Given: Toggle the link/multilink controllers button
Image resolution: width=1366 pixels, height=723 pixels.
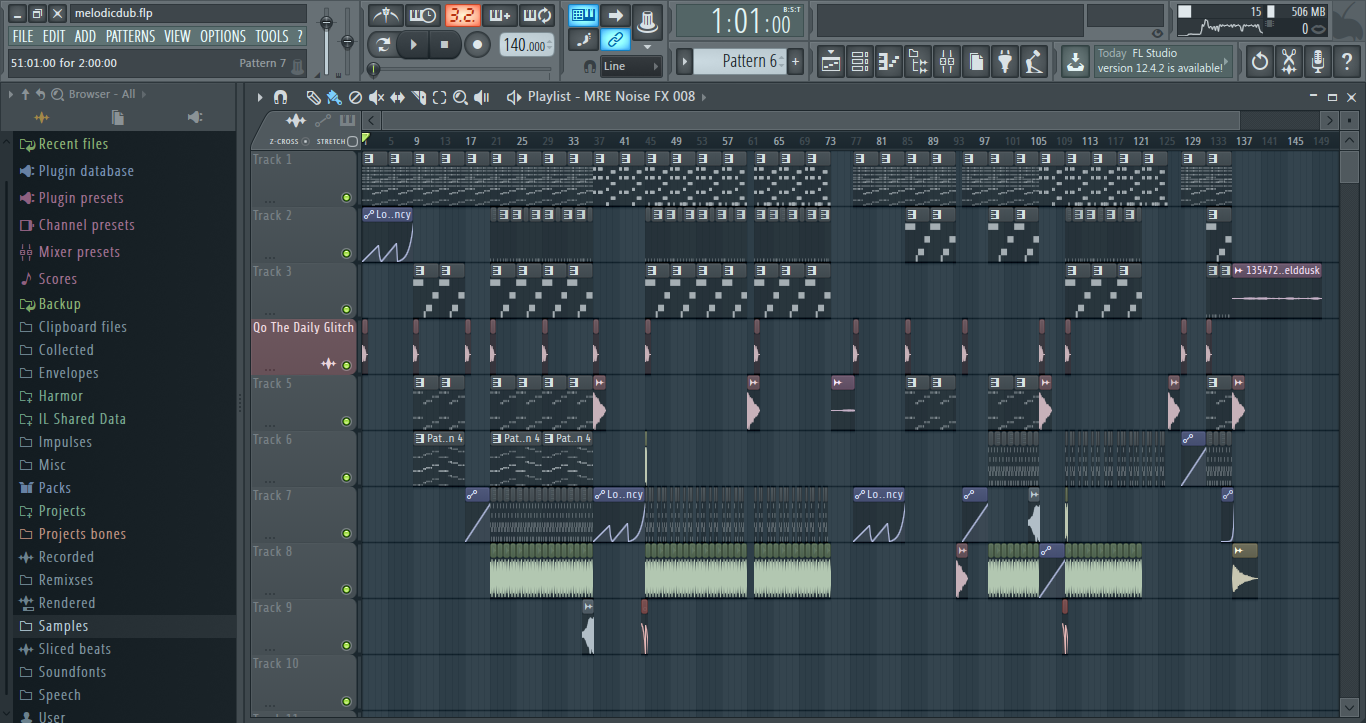Looking at the screenshot, I should pyautogui.click(x=616, y=40).
